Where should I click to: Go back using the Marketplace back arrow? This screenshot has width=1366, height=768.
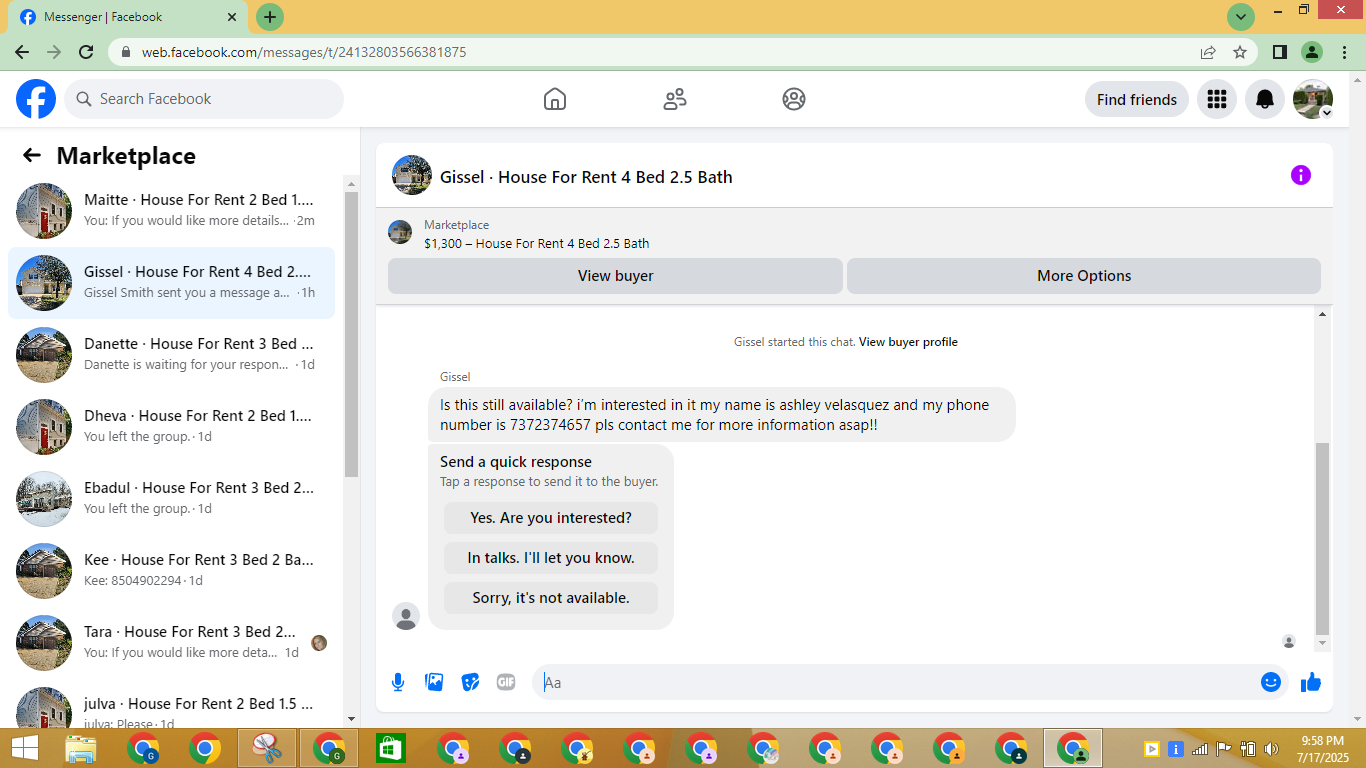[32, 155]
